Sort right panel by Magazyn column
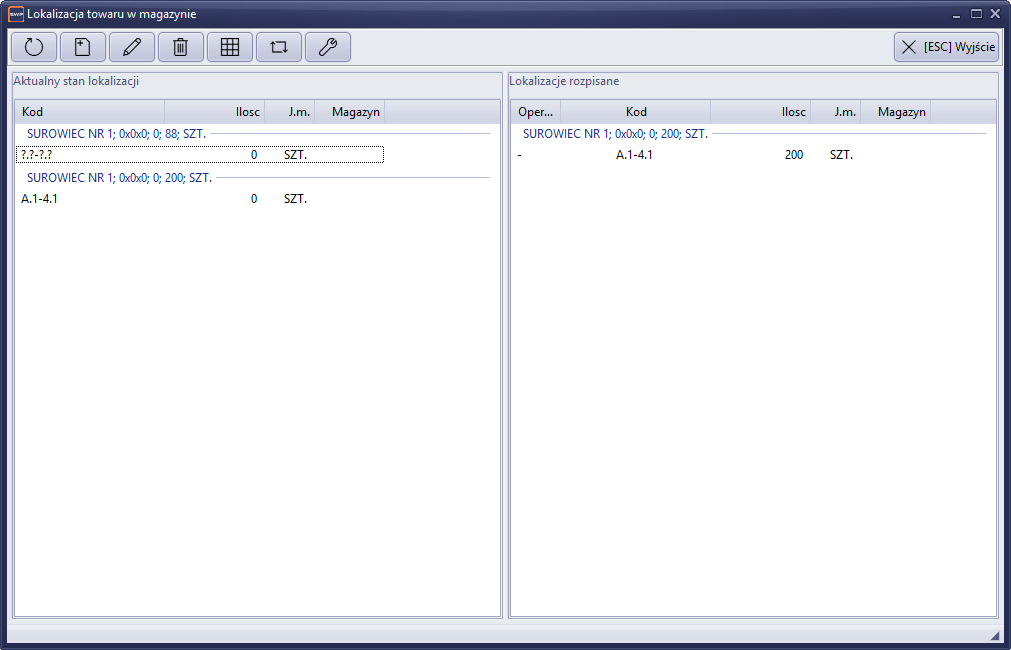Screen dimensions: 1011x650 coord(895,112)
